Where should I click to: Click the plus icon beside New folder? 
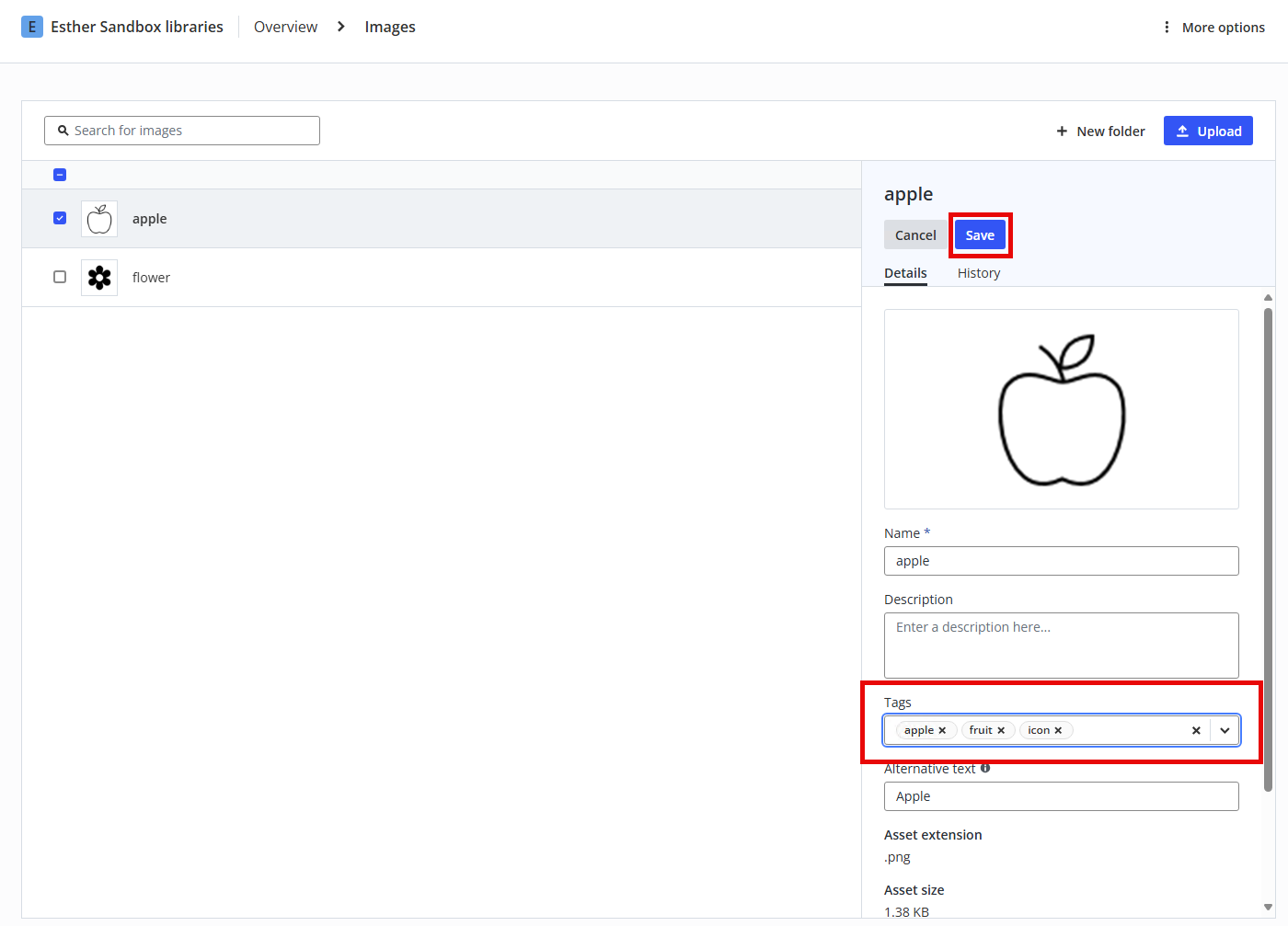tap(1062, 131)
